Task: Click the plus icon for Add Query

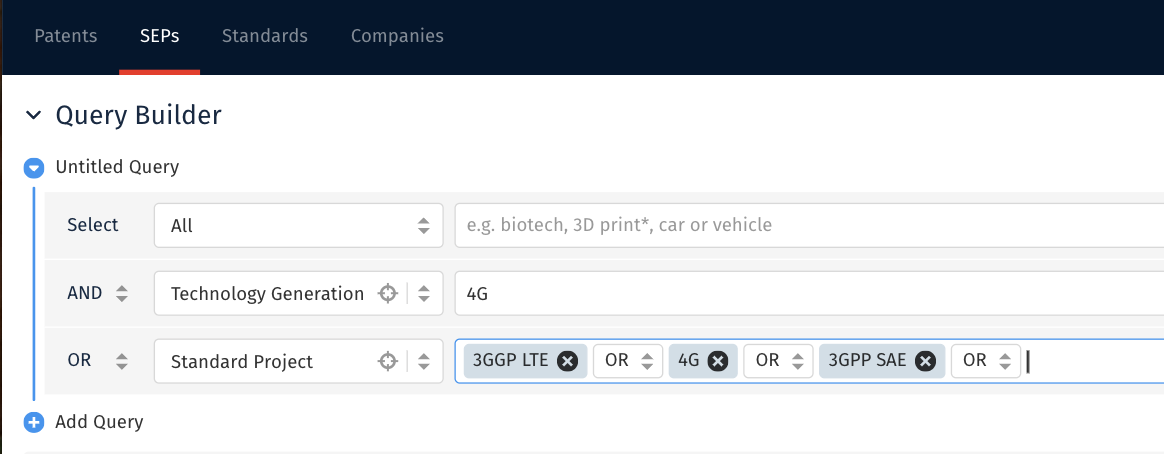Action: click(x=33, y=422)
